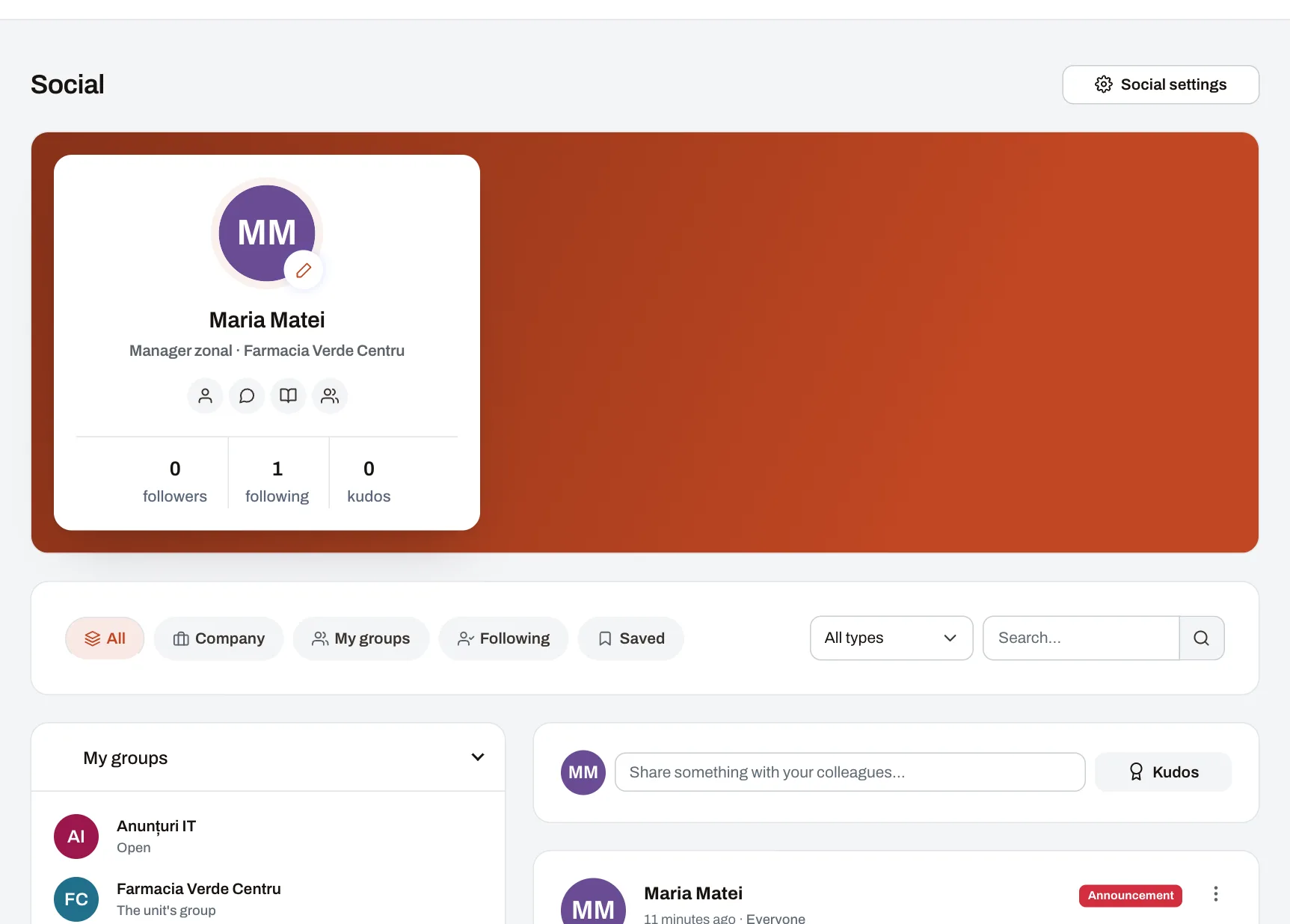Screen dimensions: 1290x924
Task: View the 0 kudos count
Action: pyautogui.click(x=369, y=481)
